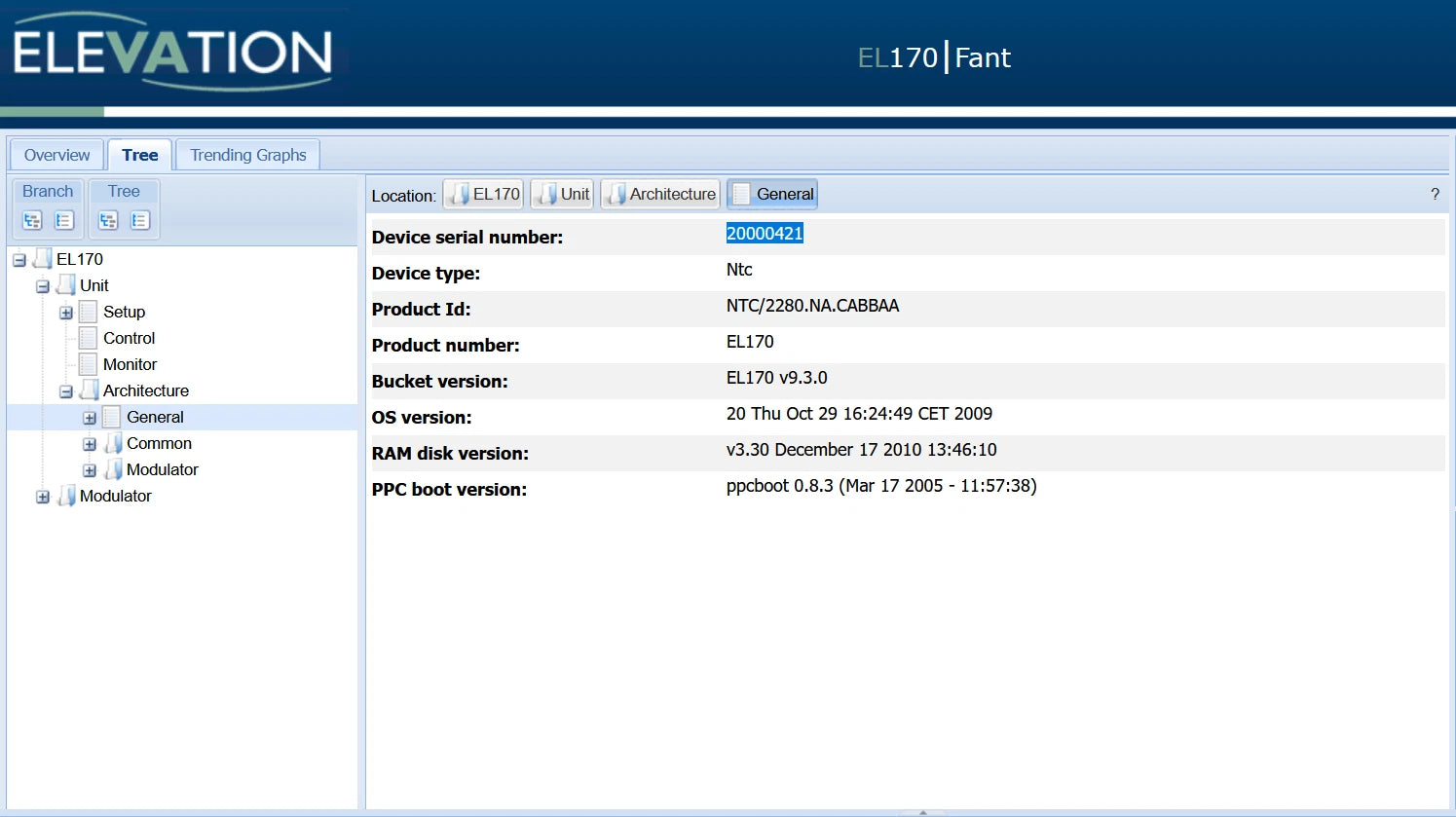
Task: Select EL170 tree label
Action: [x=80, y=259]
